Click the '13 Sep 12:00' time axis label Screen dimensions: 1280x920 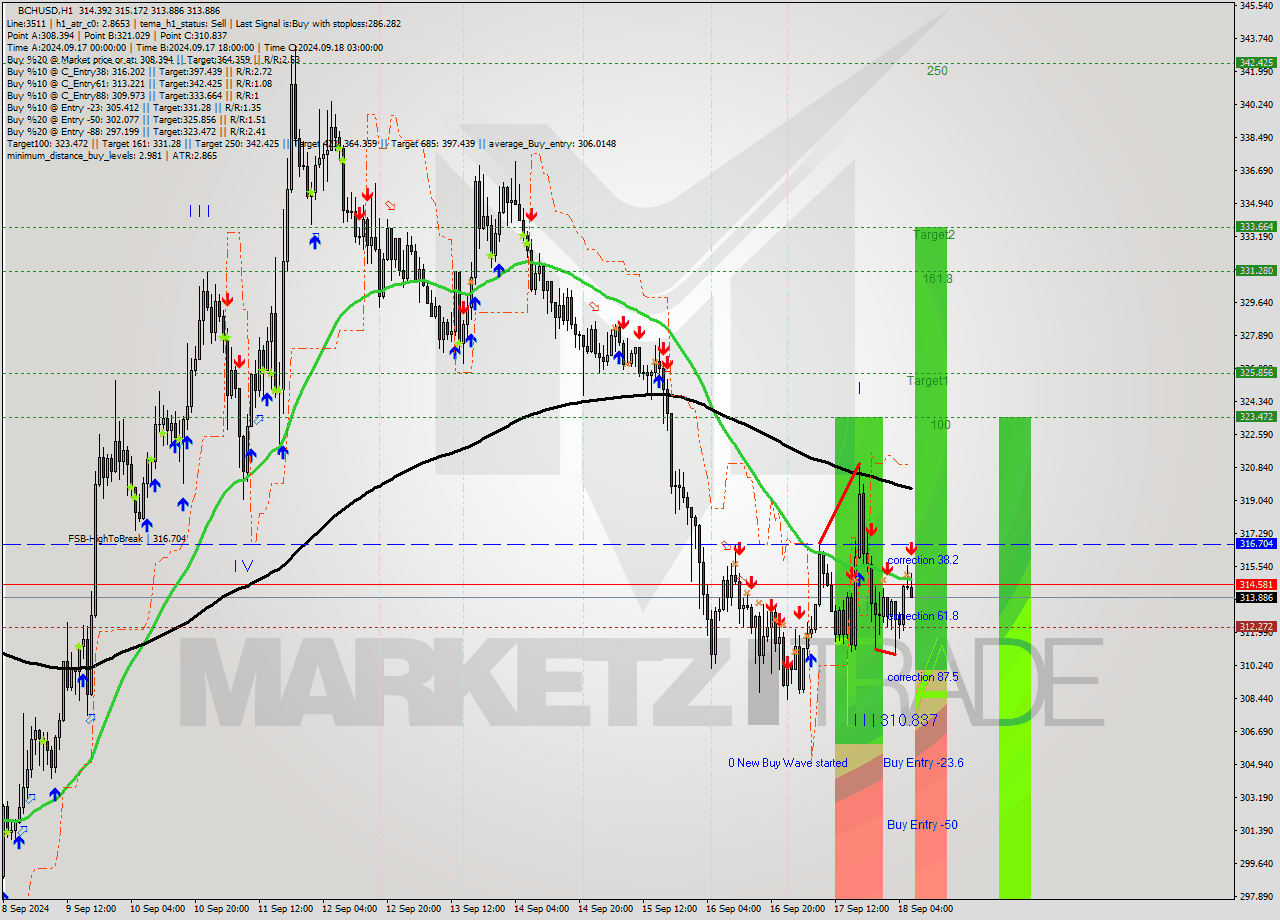[478, 909]
